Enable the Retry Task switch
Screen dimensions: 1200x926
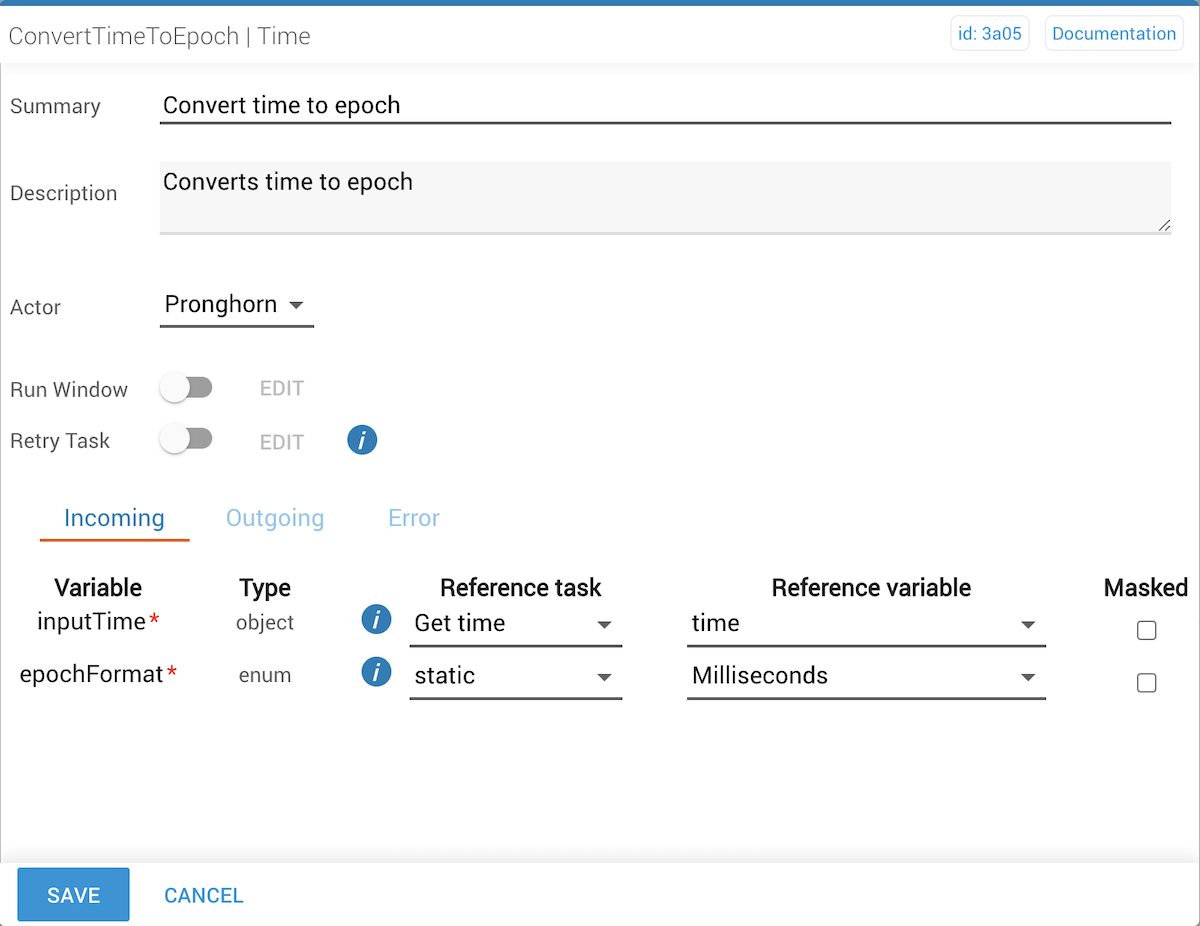tap(186, 440)
